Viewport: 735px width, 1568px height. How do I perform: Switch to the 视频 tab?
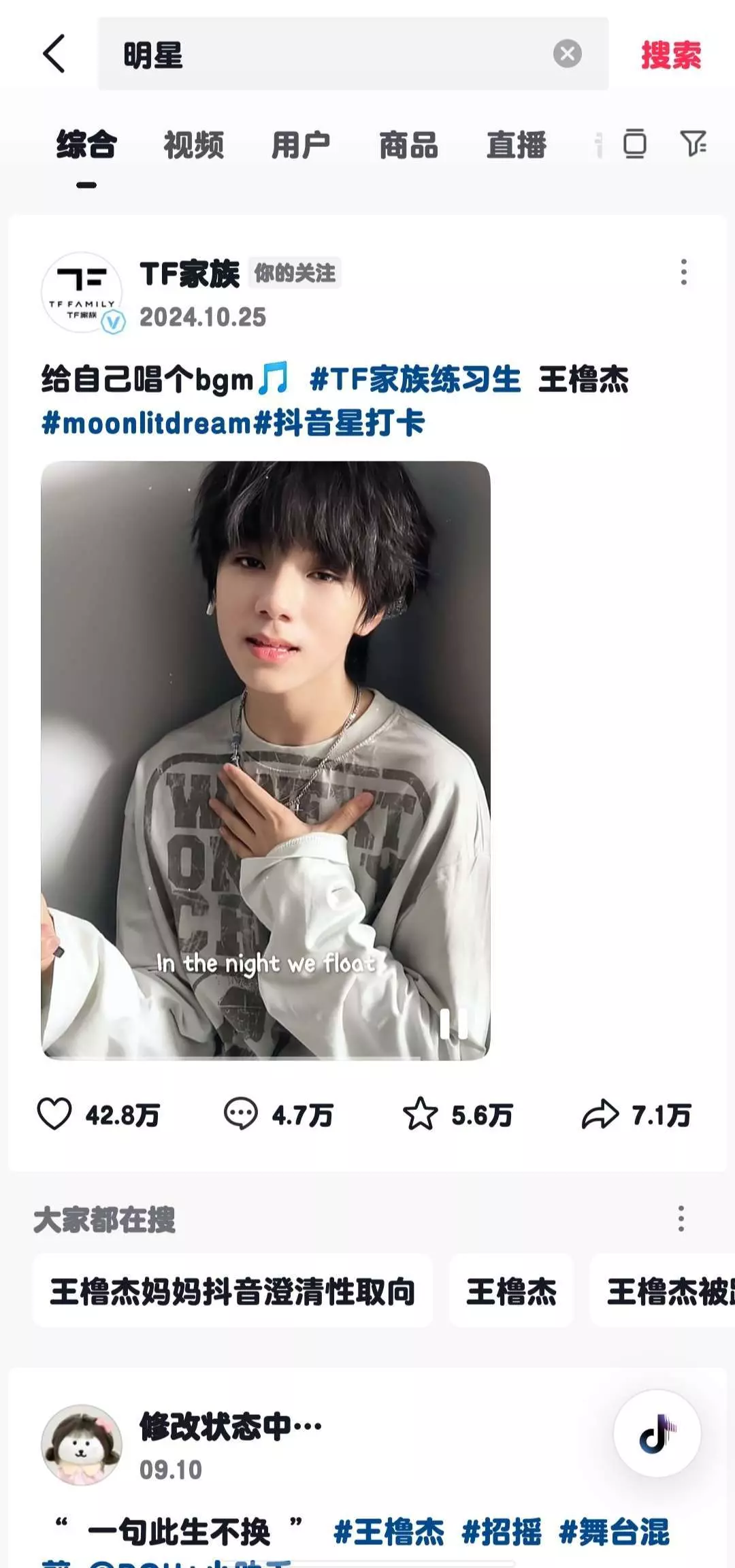click(194, 145)
